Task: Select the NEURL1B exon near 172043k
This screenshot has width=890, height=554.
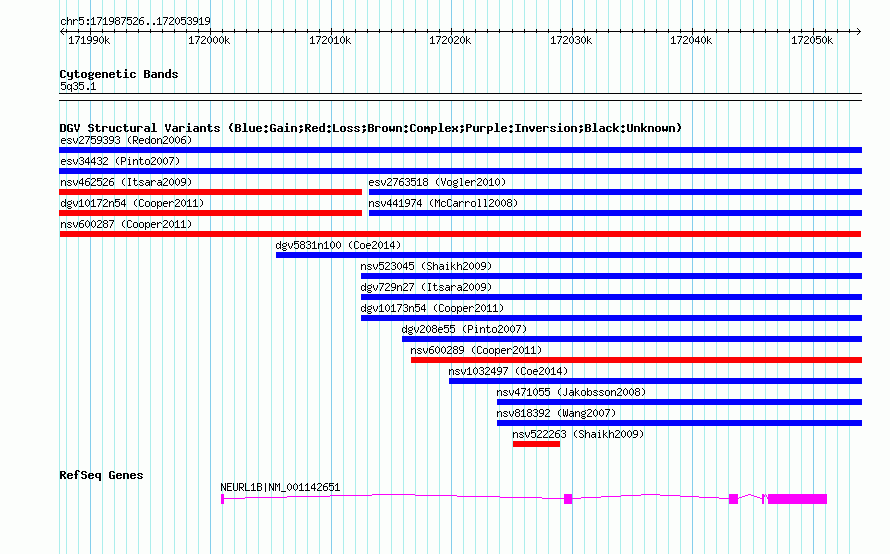Action: (733, 499)
